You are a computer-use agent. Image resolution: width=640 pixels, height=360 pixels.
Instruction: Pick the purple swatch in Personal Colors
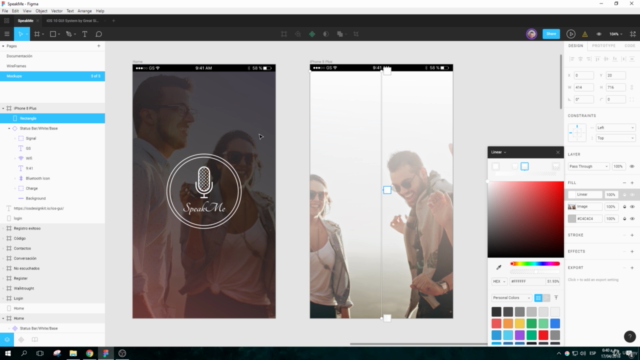click(520, 336)
